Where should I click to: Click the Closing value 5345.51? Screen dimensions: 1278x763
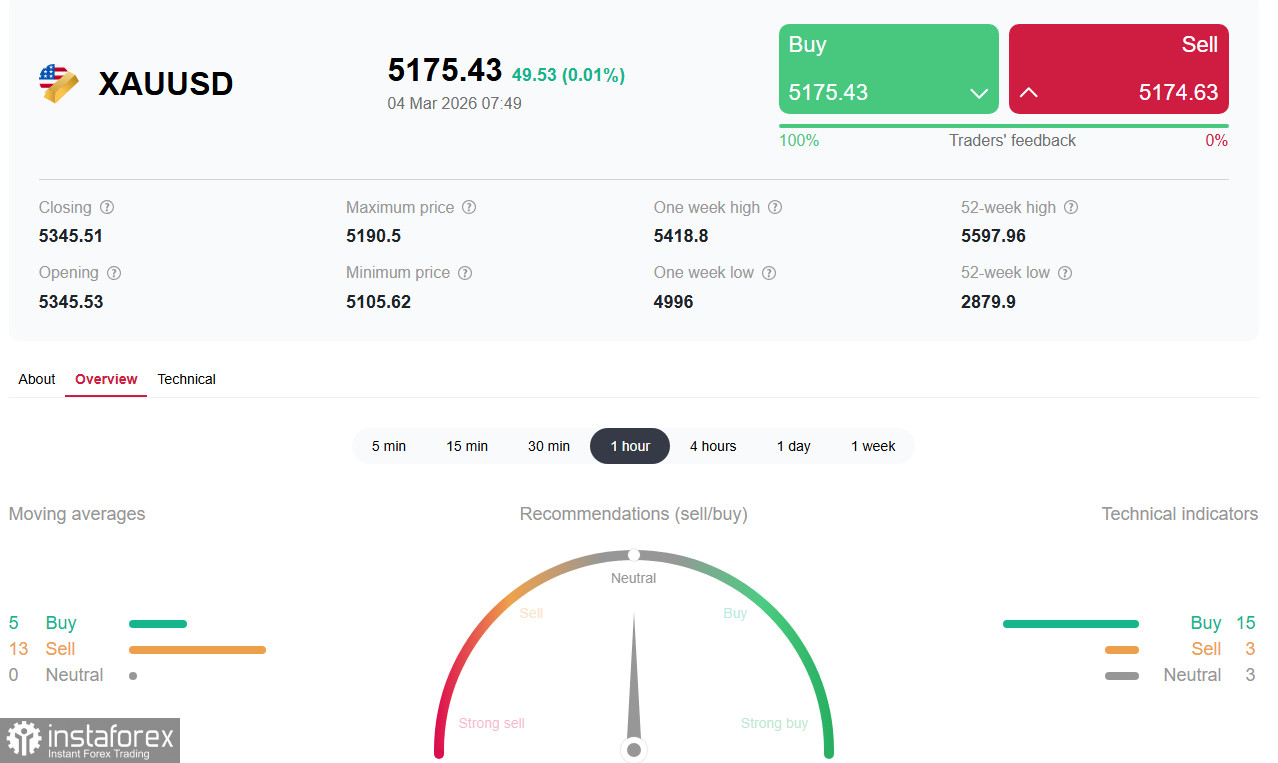coord(71,236)
